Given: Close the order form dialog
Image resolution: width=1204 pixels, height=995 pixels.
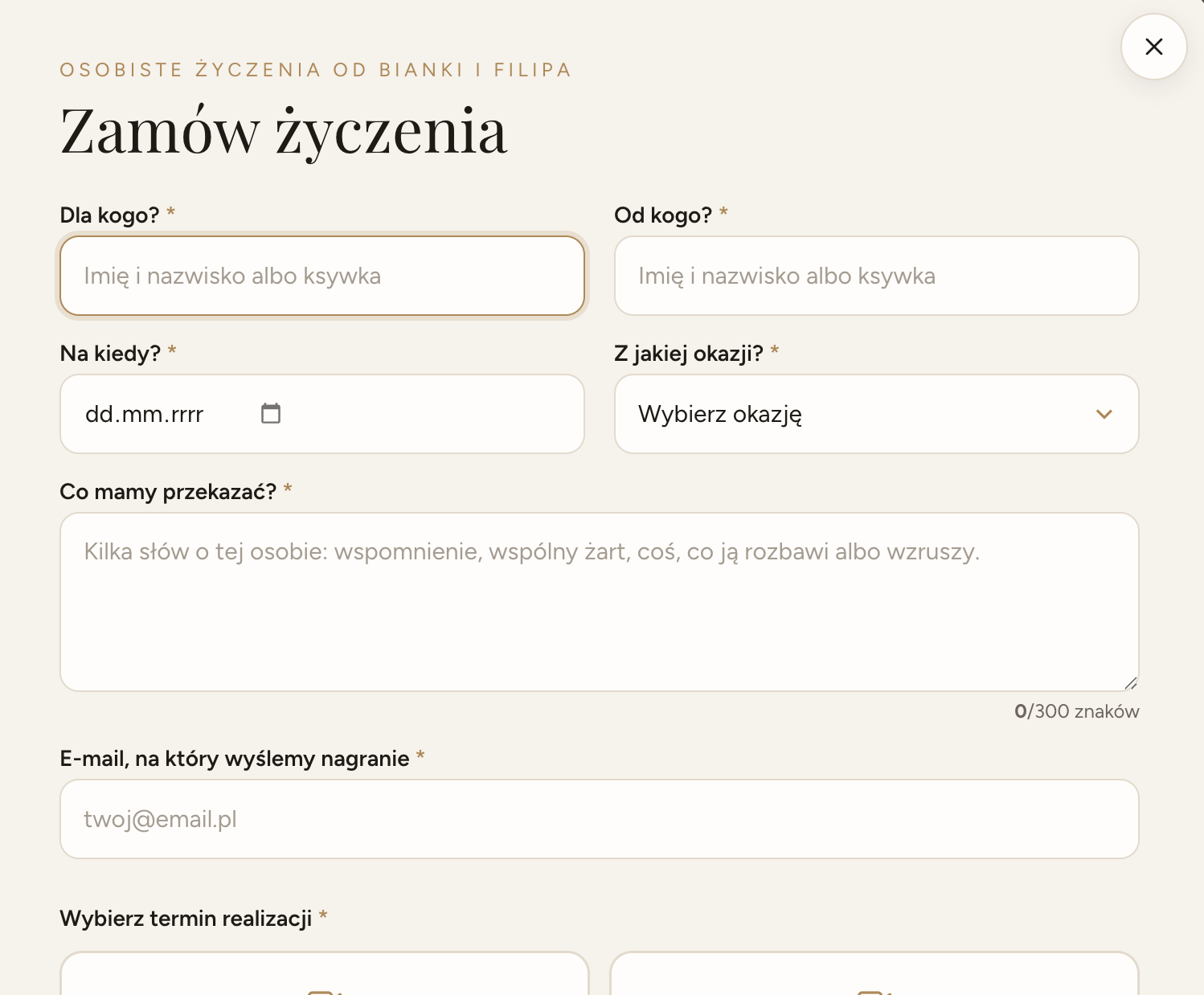Looking at the screenshot, I should (x=1153, y=47).
